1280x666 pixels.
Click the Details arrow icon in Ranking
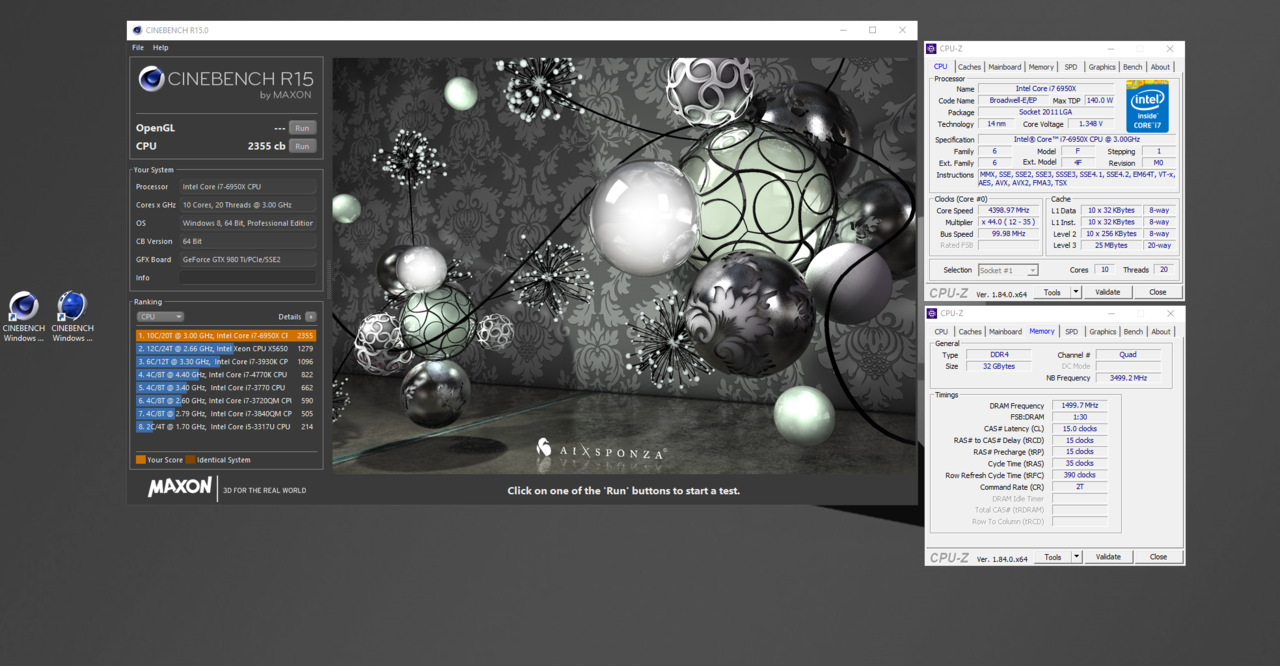[311, 316]
